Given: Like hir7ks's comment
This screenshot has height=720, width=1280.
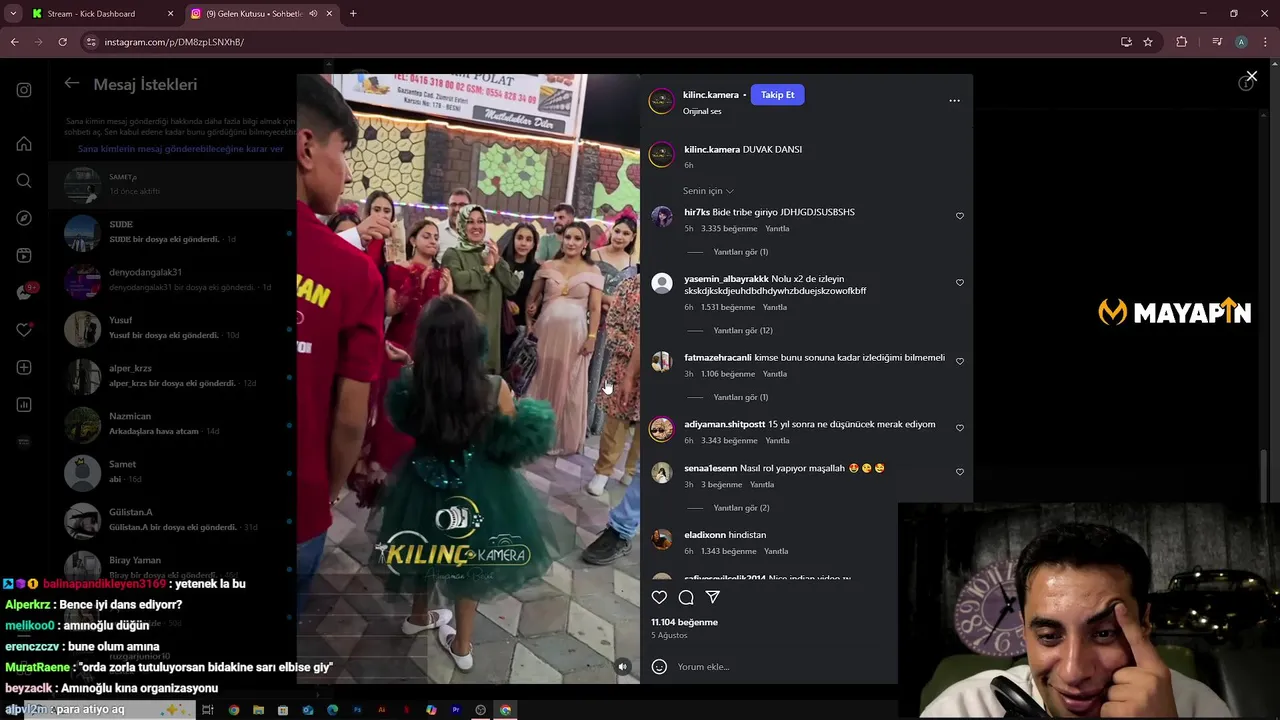Looking at the screenshot, I should point(960,216).
